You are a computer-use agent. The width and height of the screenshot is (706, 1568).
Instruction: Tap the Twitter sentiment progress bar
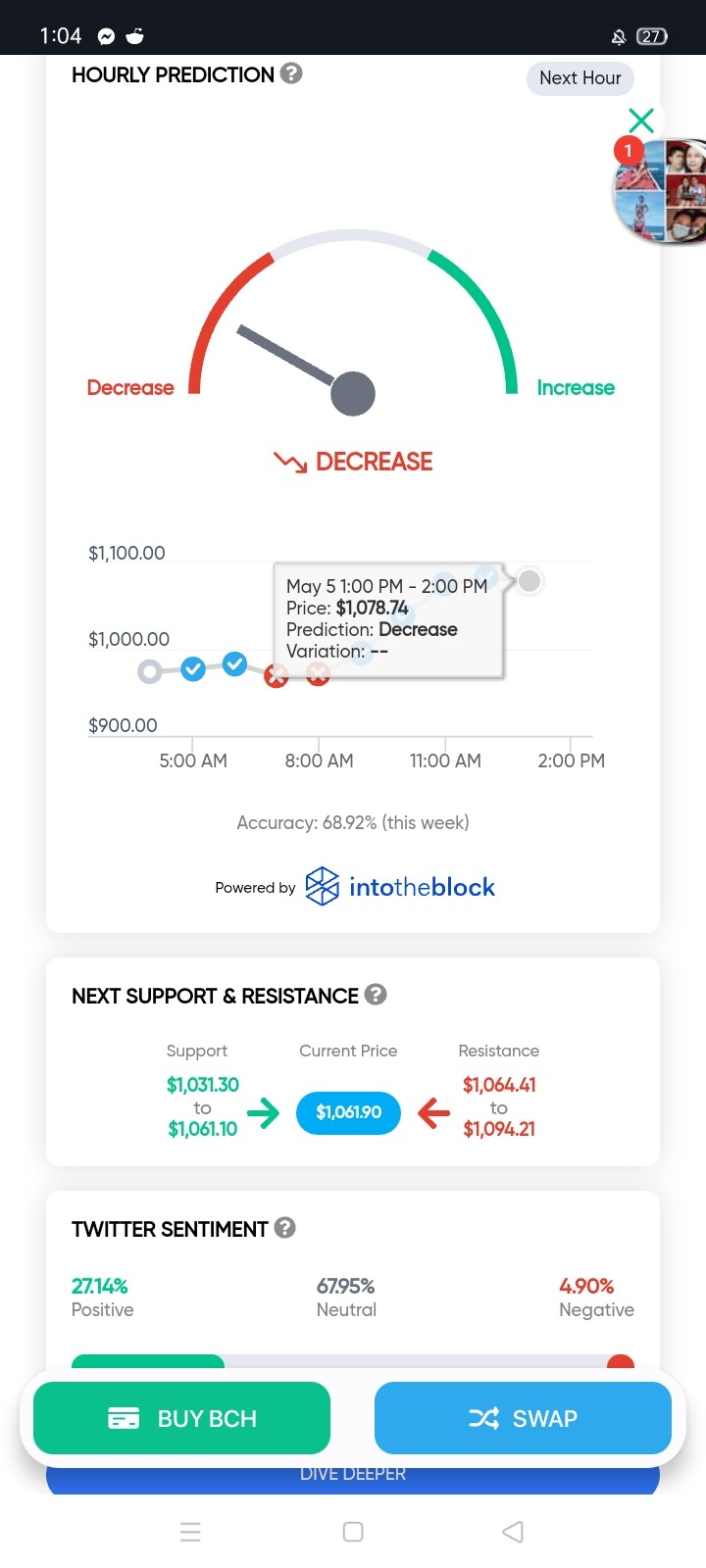[x=353, y=1361]
